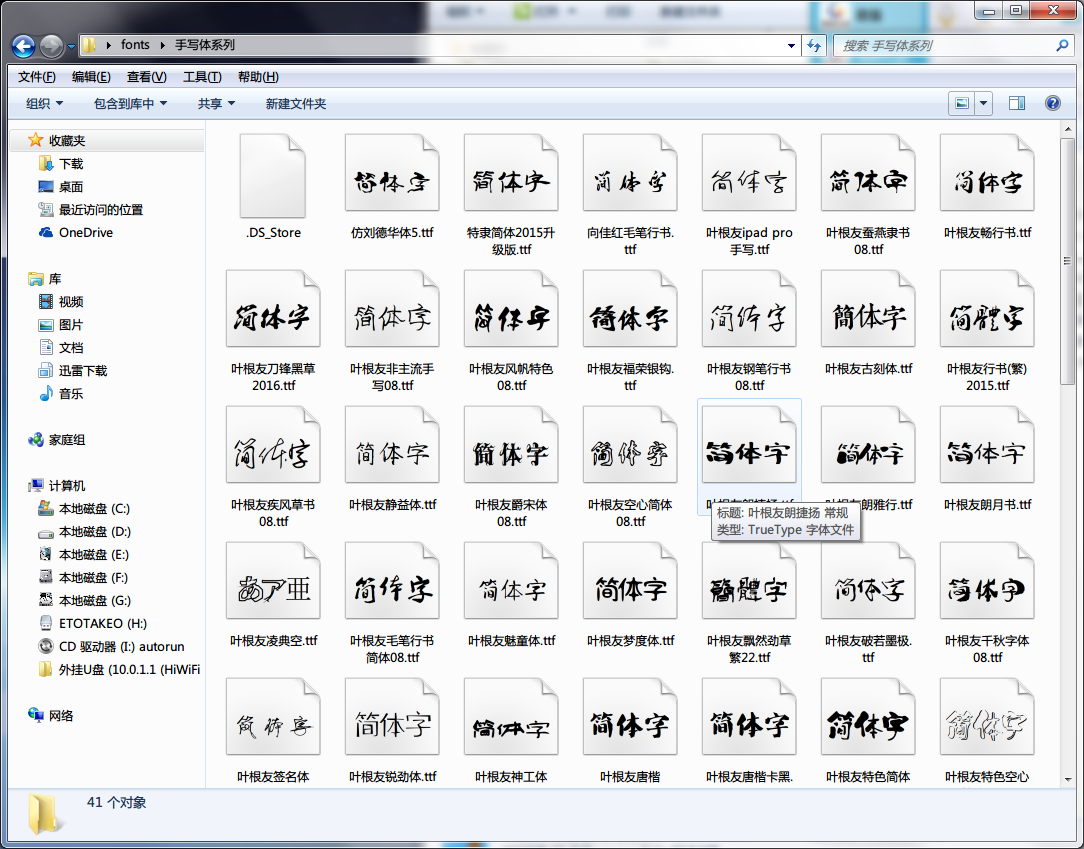Select 叶根友刀锋黑草2016.ttf icon
The image size is (1084, 849).
tap(273, 309)
